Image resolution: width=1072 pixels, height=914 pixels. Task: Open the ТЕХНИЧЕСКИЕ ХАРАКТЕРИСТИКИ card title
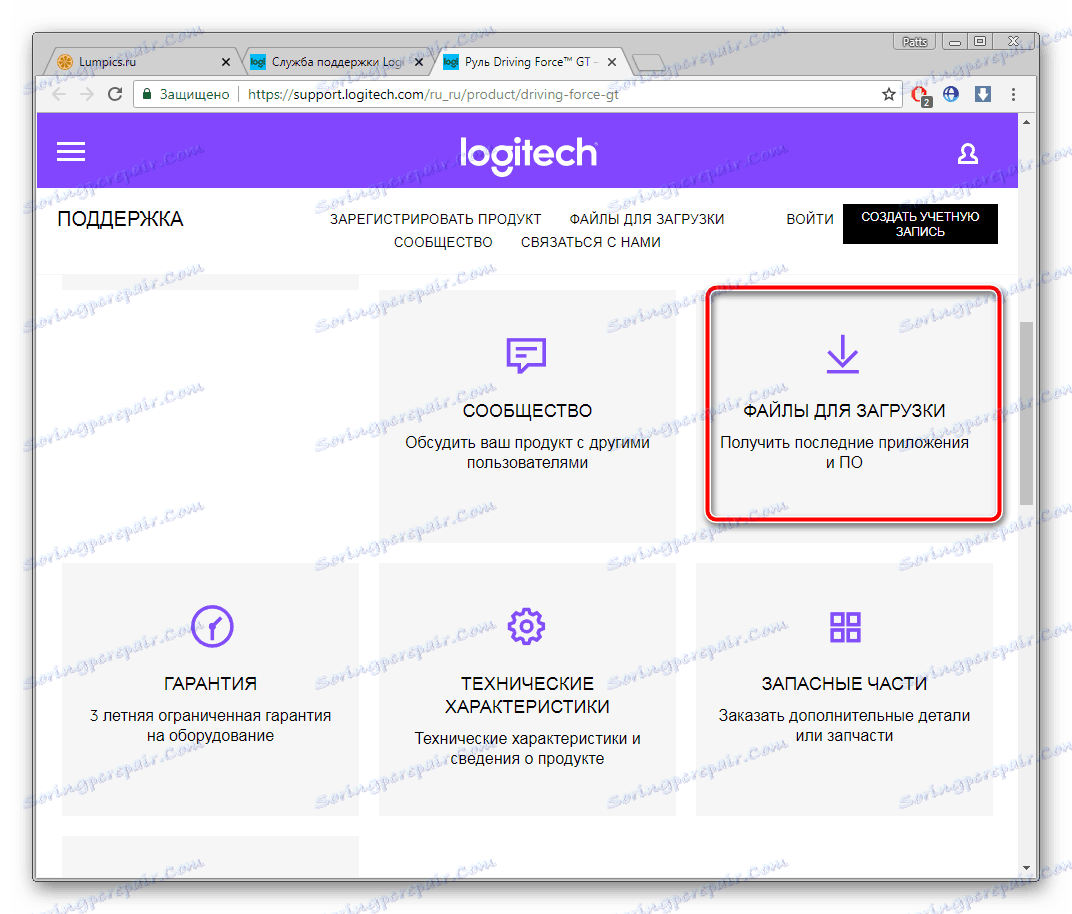[527, 695]
